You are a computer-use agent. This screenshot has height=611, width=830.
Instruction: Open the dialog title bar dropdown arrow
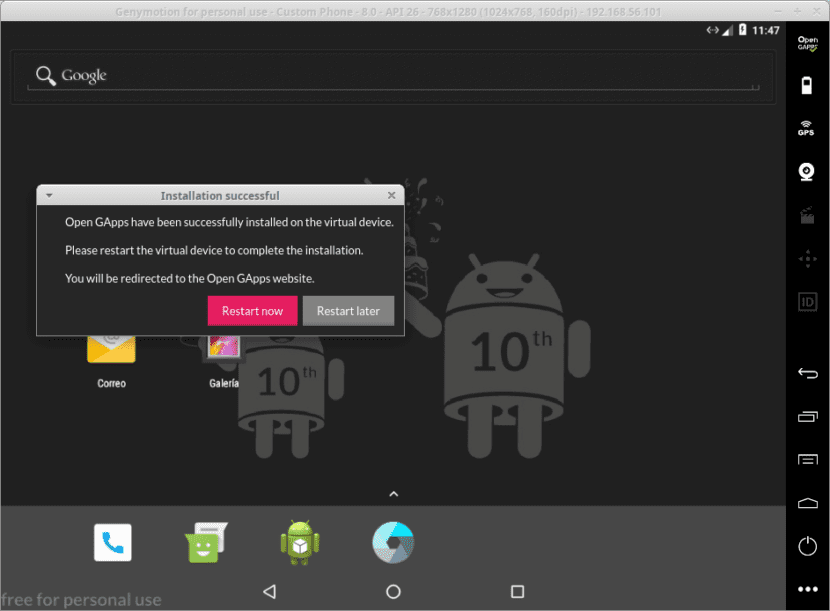49,196
